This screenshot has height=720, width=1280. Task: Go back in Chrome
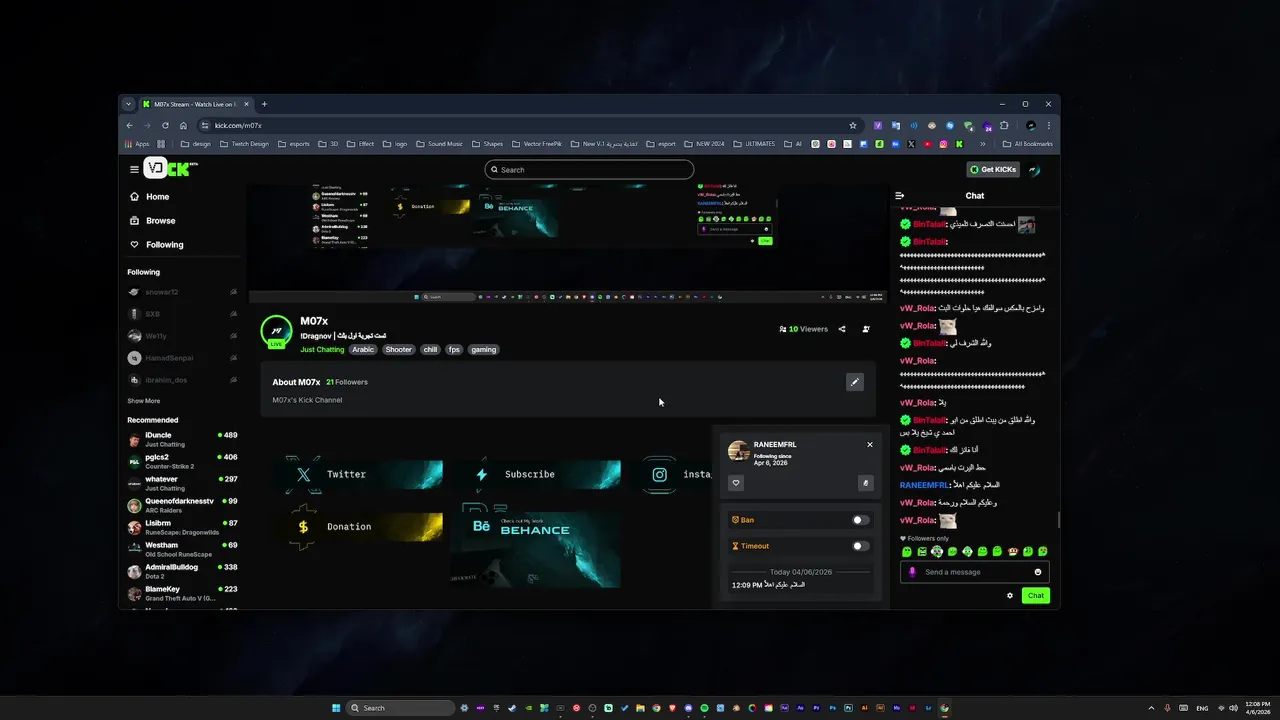point(129,126)
